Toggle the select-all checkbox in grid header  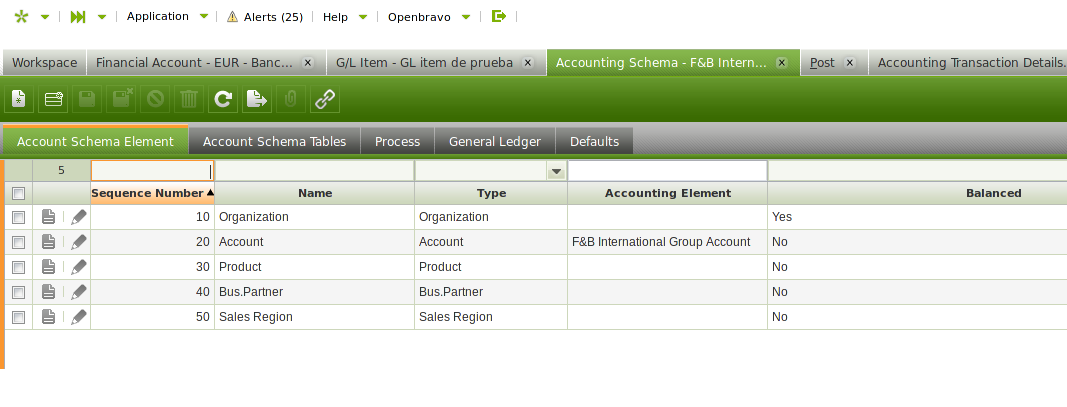click(x=18, y=193)
